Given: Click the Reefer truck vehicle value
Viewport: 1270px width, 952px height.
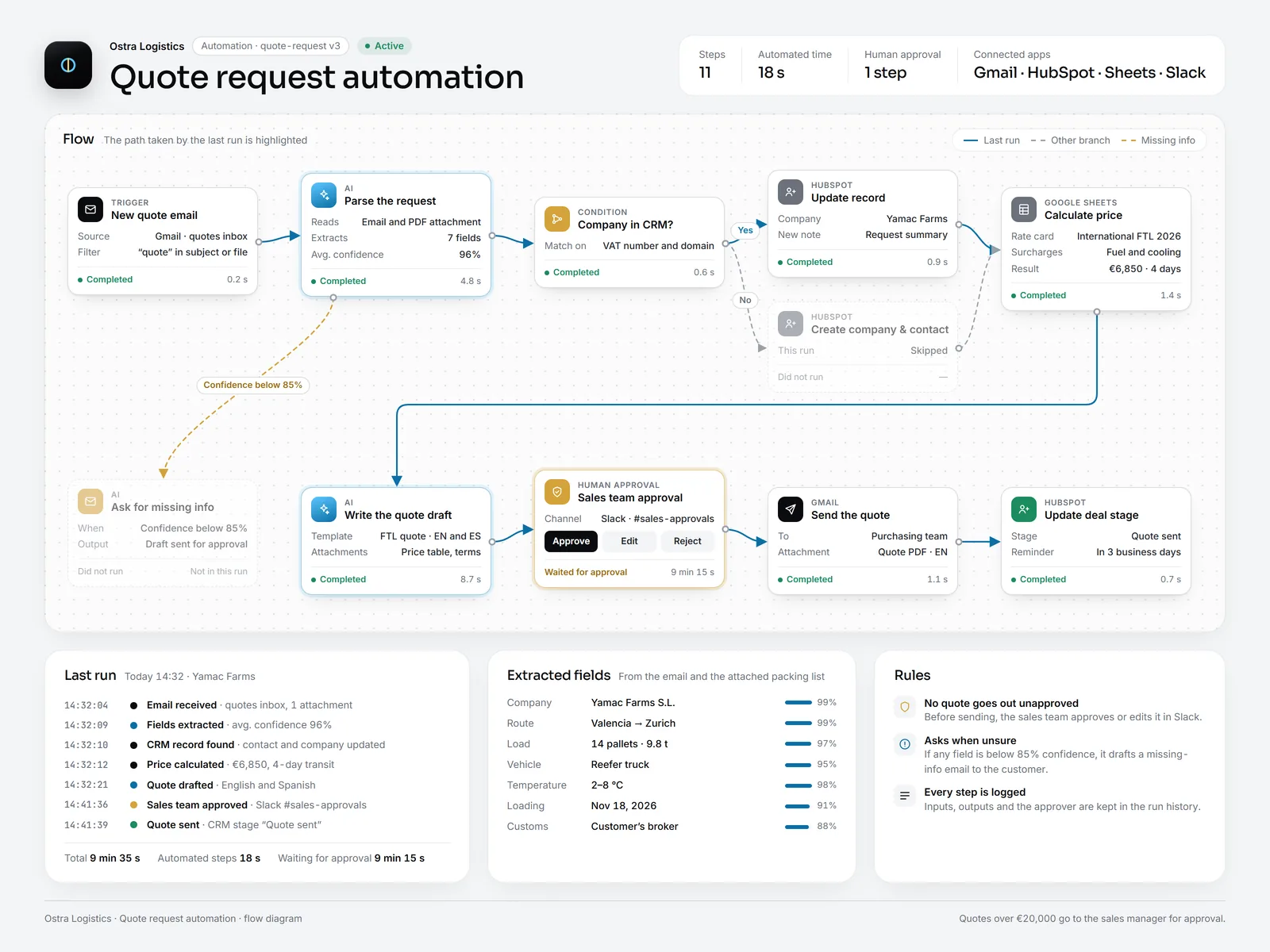Looking at the screenshot, I should click(x=620, y=765).
